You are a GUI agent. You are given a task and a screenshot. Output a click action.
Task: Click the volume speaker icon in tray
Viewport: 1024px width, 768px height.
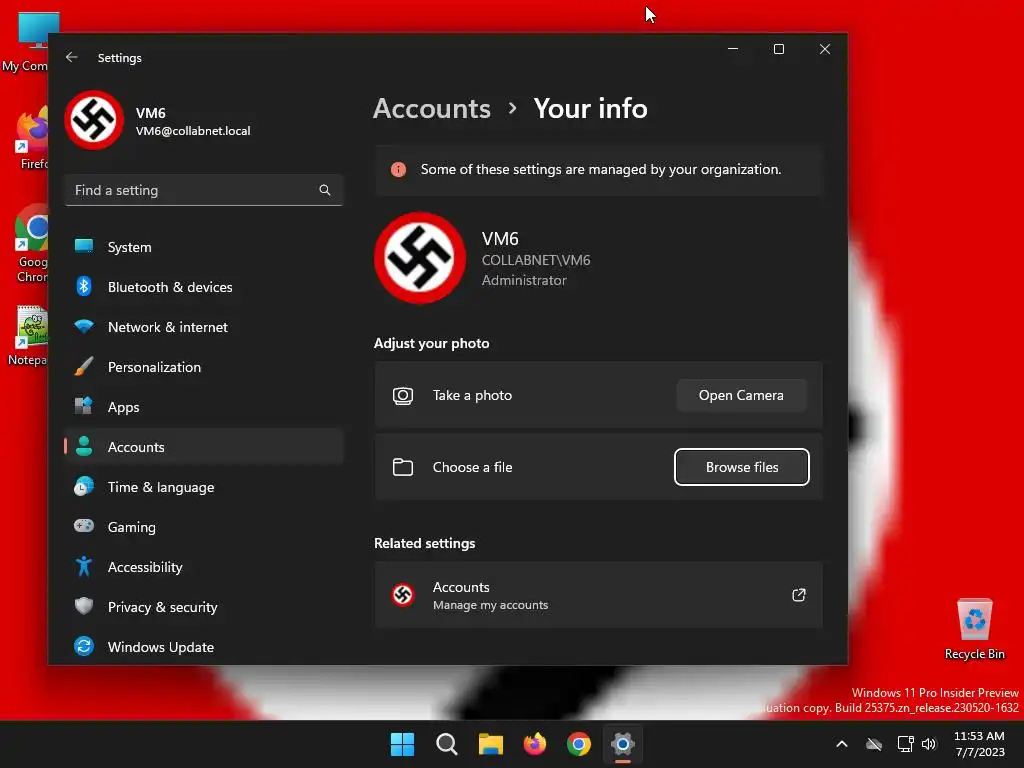coord(929,744)
